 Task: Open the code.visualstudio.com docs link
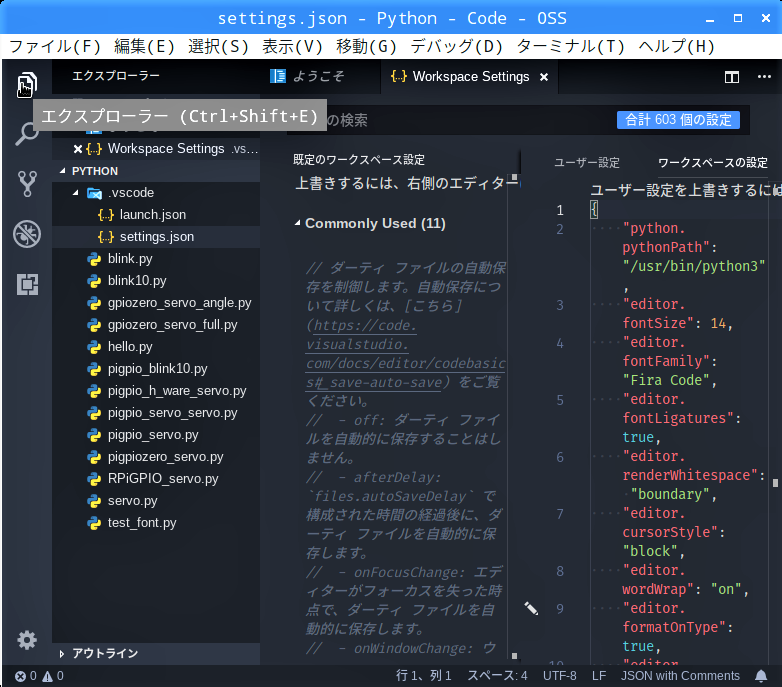pos(405,354)
